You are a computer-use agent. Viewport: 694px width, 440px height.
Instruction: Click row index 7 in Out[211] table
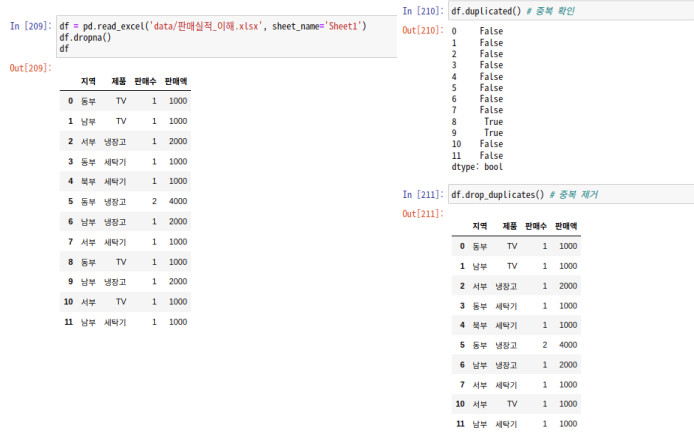tap(462, 385)
